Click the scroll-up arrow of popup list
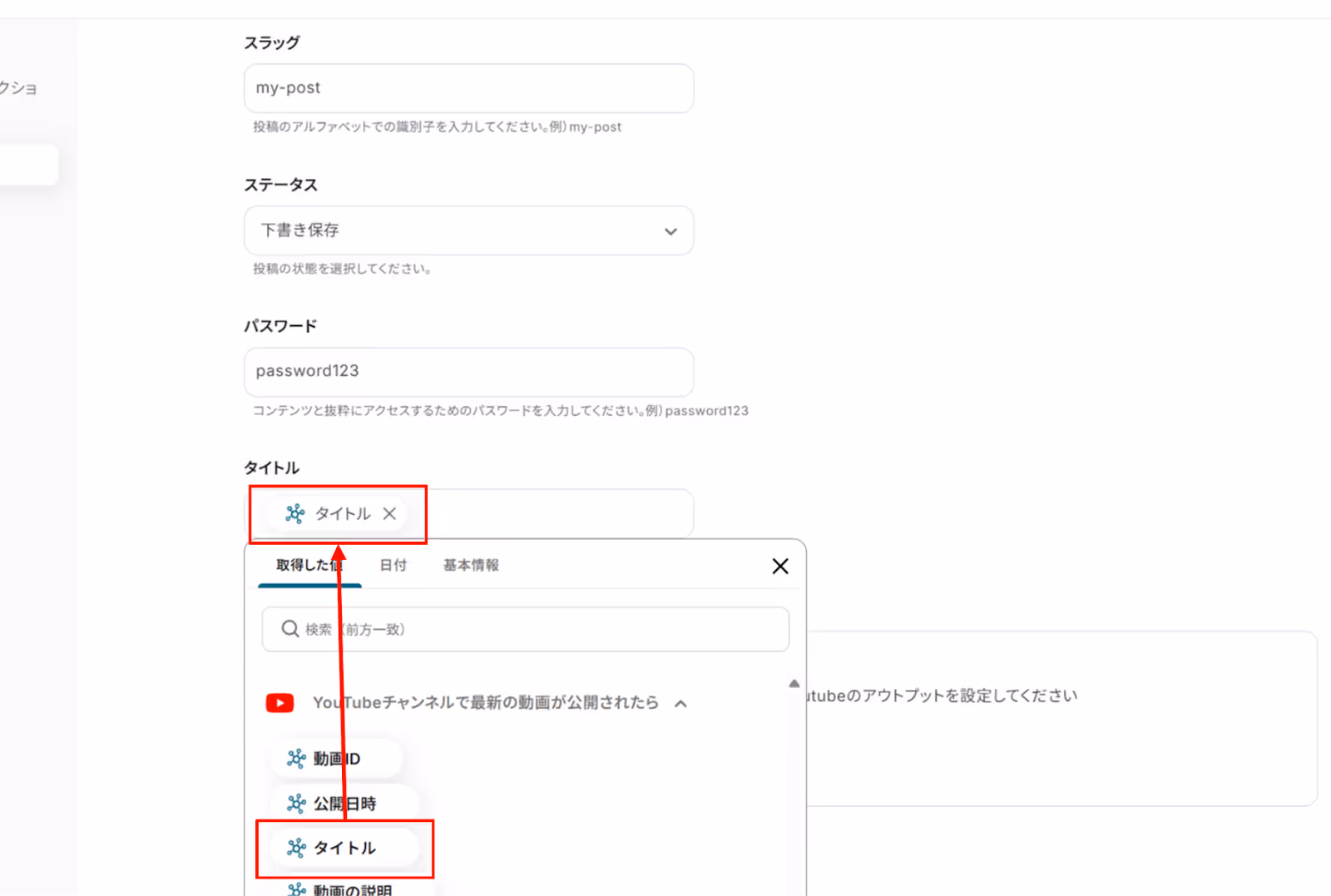Image resolution: width=1331 pixels, height=896 pixels. (794, 684)
